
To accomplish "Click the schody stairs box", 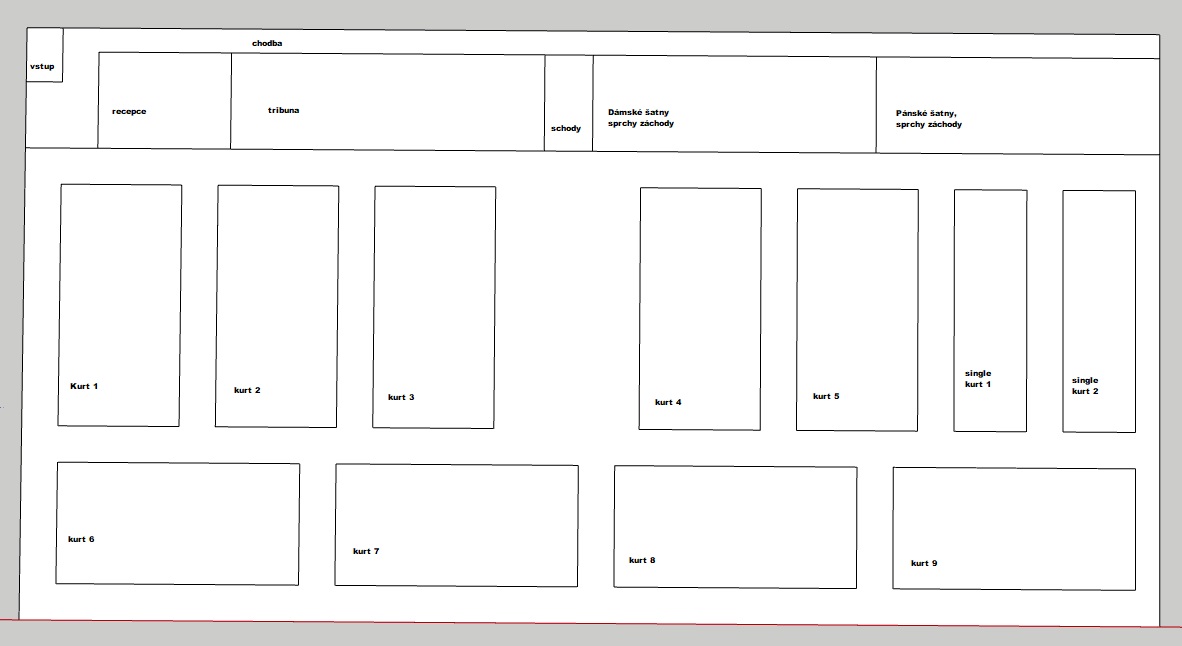I will tap(568, 103).
